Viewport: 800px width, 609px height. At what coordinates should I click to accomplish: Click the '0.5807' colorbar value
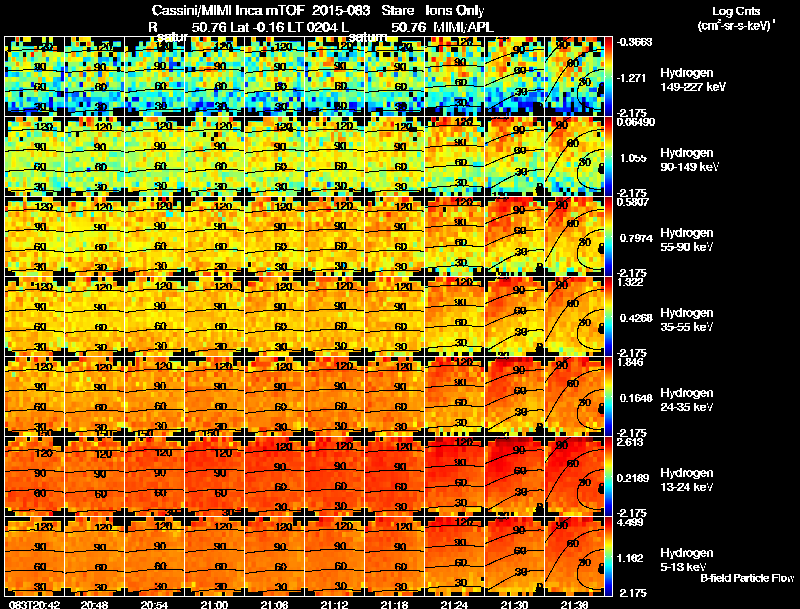click(633, 202)
